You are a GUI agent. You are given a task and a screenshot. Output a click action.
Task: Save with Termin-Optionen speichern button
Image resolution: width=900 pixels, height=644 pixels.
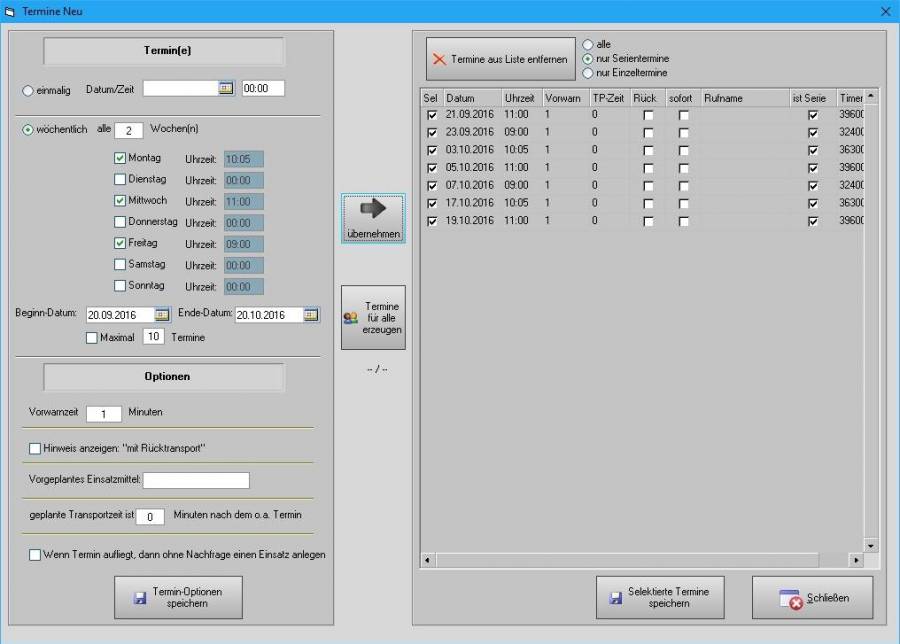tap(179, 597)
